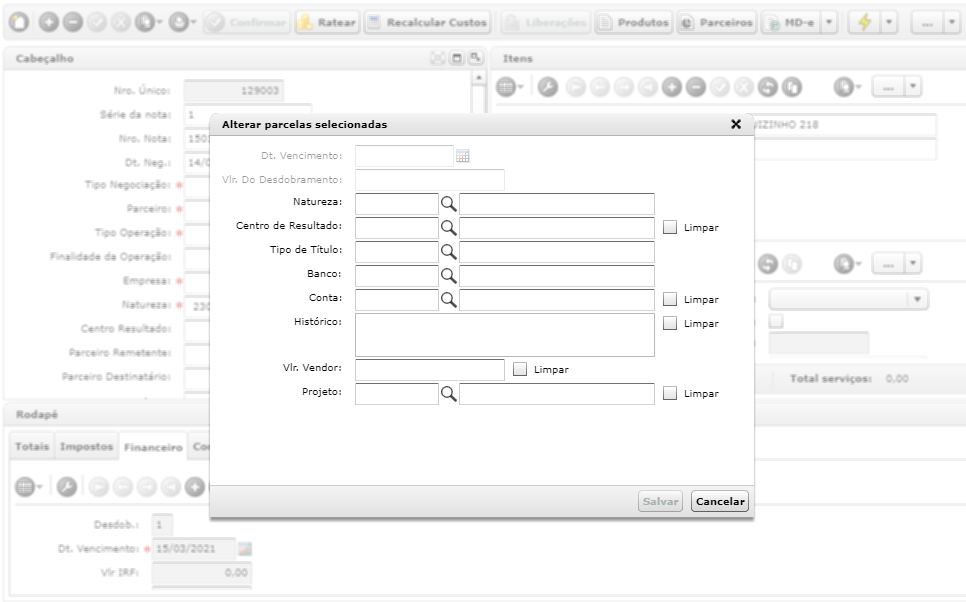Click the lightning bolt icon in top toolbar
The width and height of the screenshot is (966, 602).
pos(865,22)
